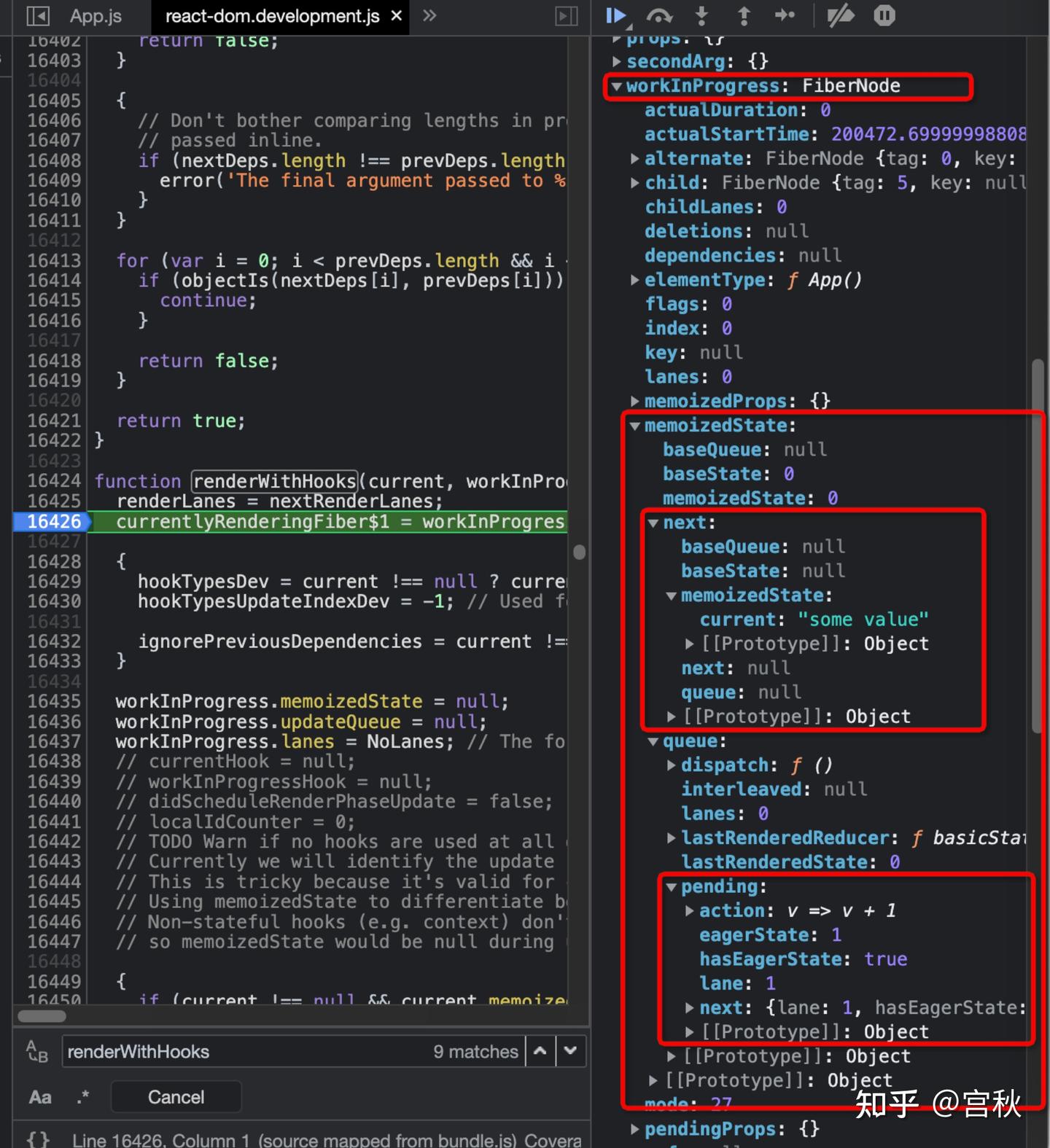Expand the dispatch function property
Screen dimensions: 1050x1148
tap(672, 765)
